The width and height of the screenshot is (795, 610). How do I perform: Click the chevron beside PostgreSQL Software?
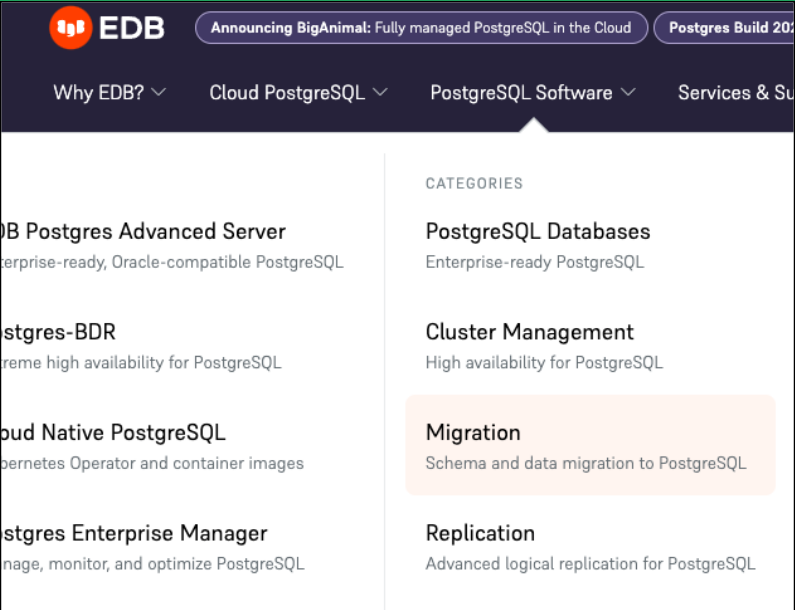pyautogui.click(x=627, y=93)
